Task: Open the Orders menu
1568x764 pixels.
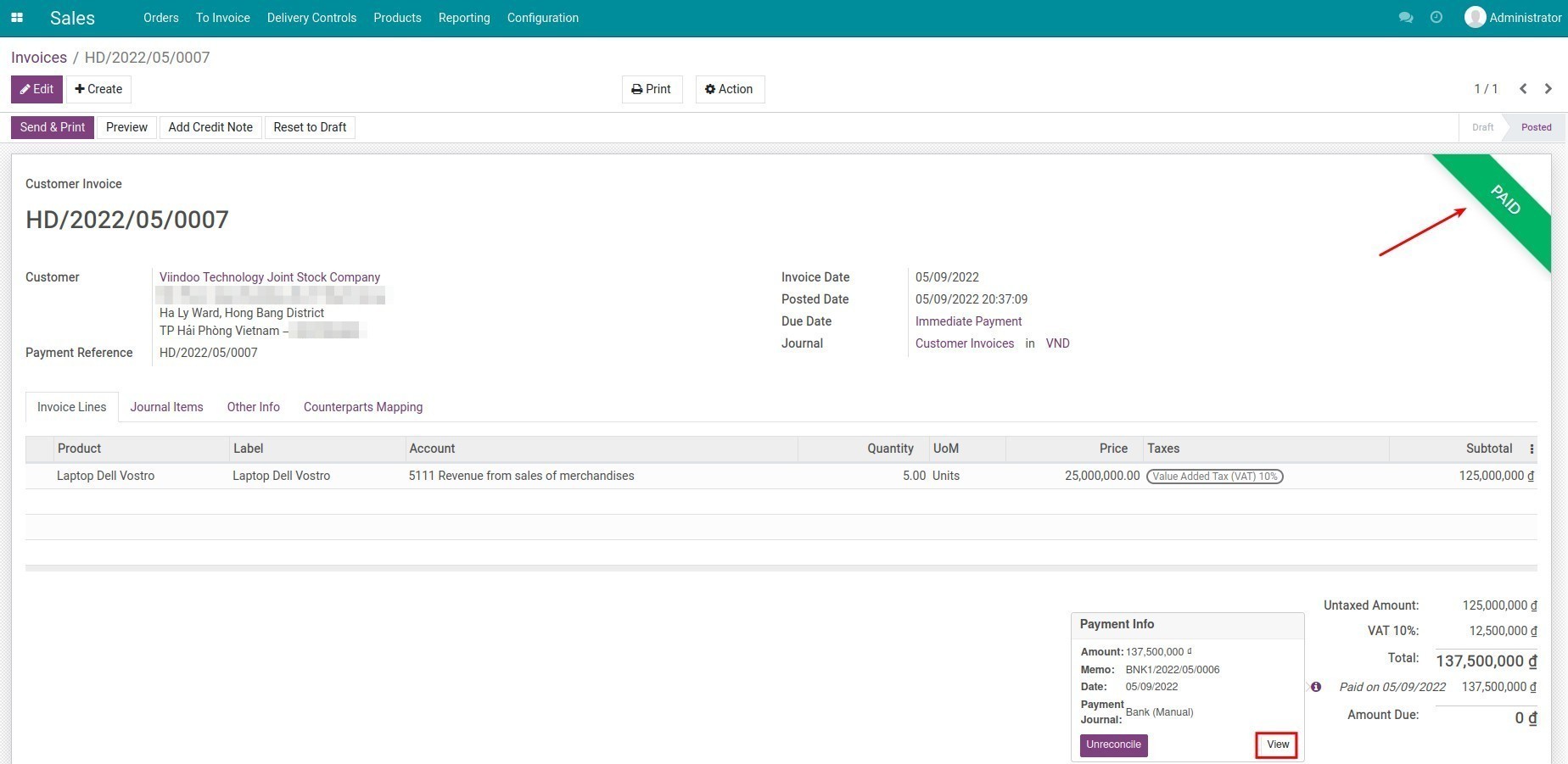Action: 161,18
